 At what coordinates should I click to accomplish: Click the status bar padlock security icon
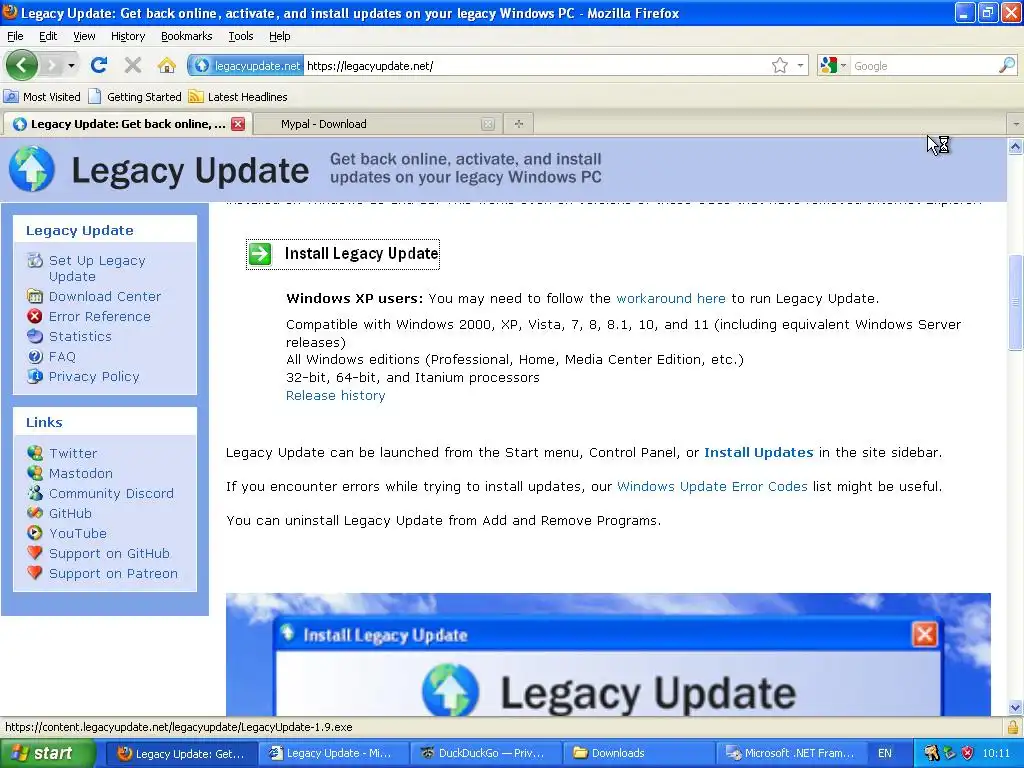click(1012, 727)
